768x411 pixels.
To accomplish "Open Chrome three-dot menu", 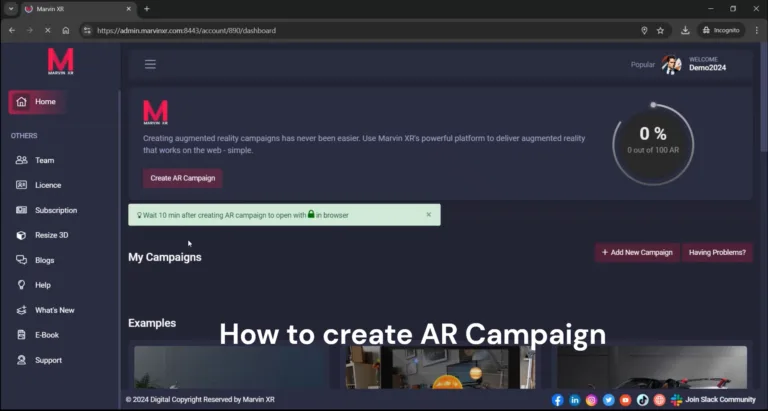I will (757, 30).
